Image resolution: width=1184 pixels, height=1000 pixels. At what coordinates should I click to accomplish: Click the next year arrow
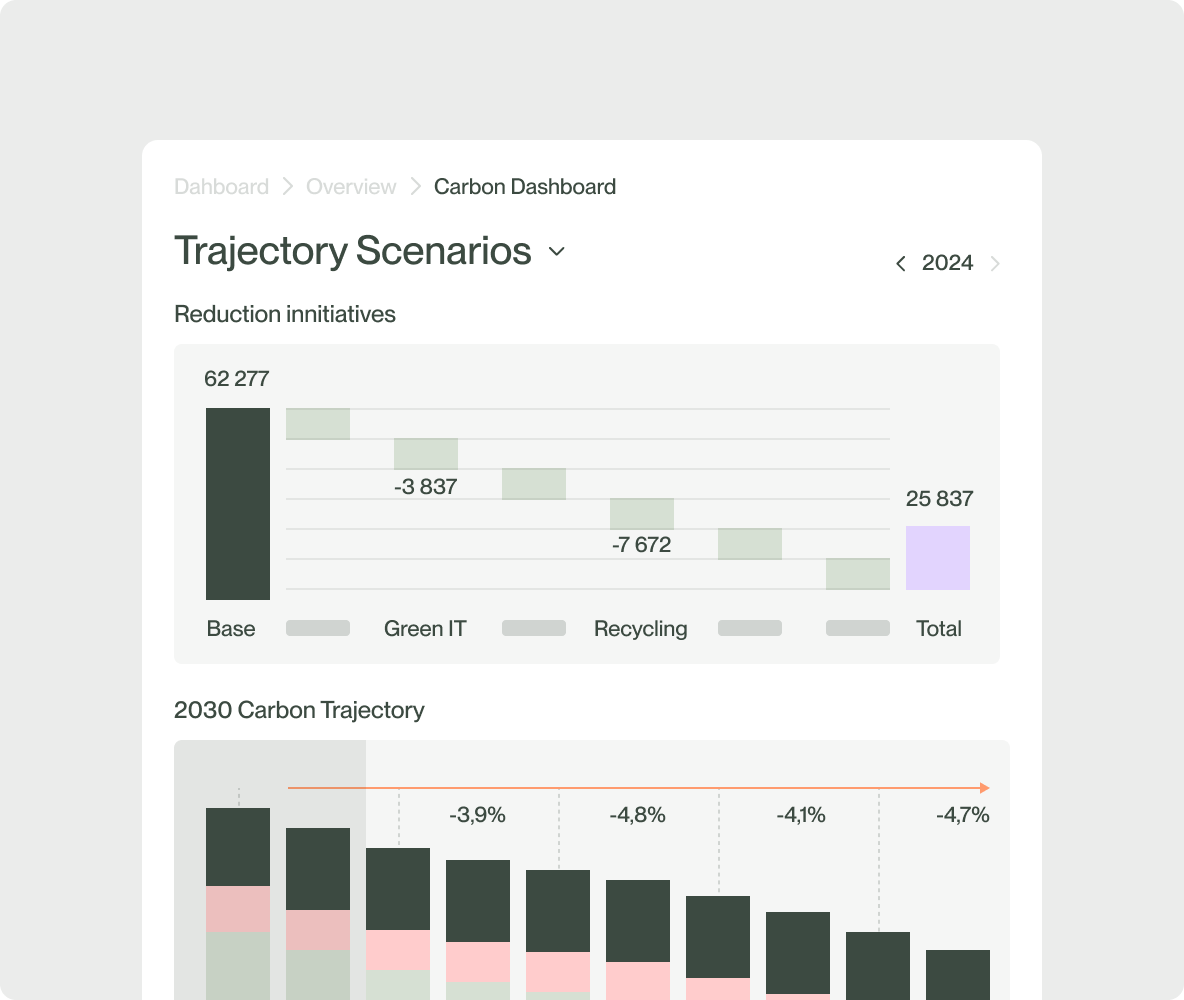pos(995,263)
